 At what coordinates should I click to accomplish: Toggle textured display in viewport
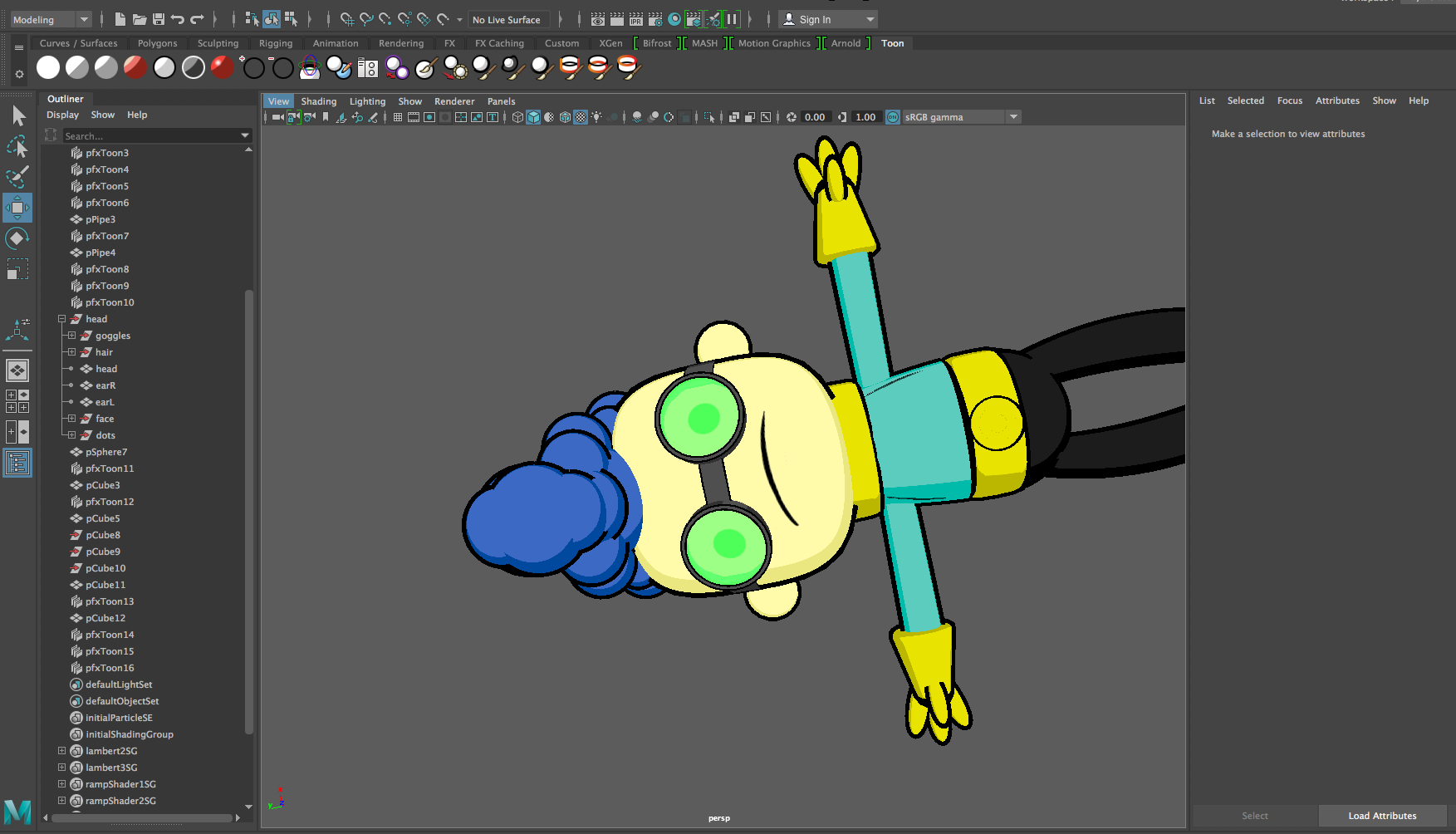click(581, 117)
